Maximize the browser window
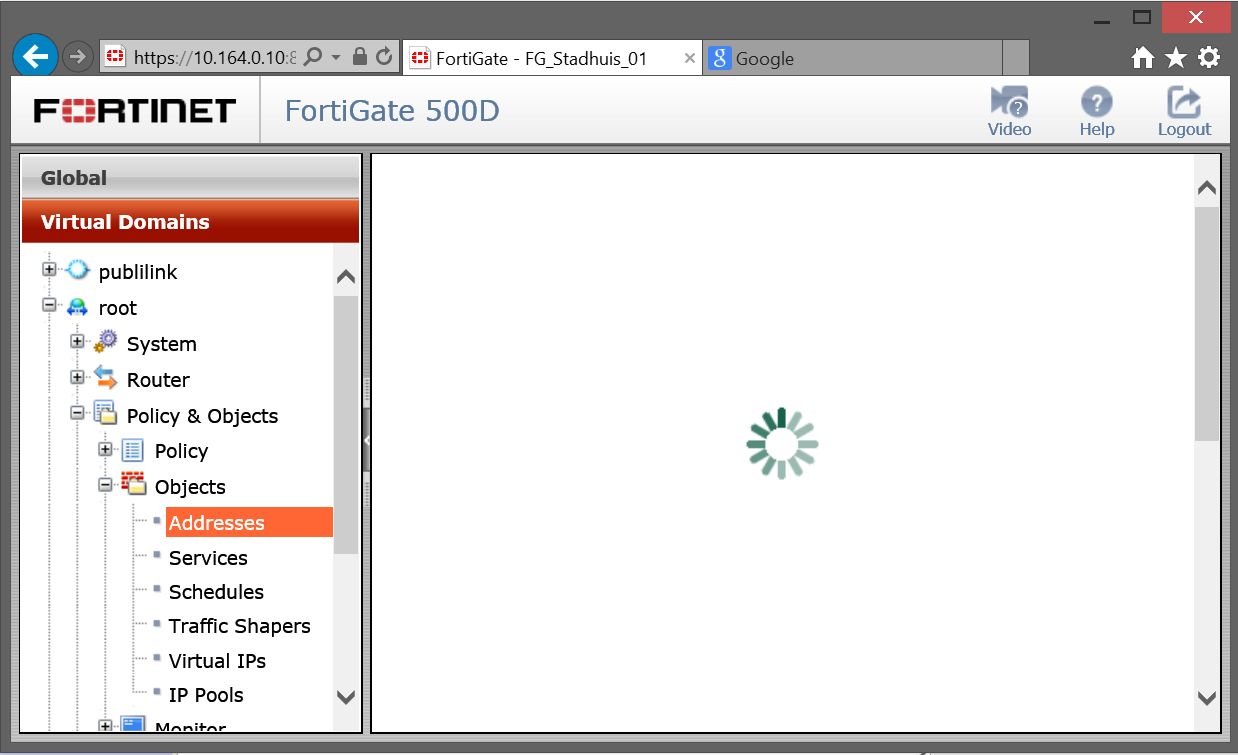Screen dimensions: 1238x755 click(x=1141, y=17)
